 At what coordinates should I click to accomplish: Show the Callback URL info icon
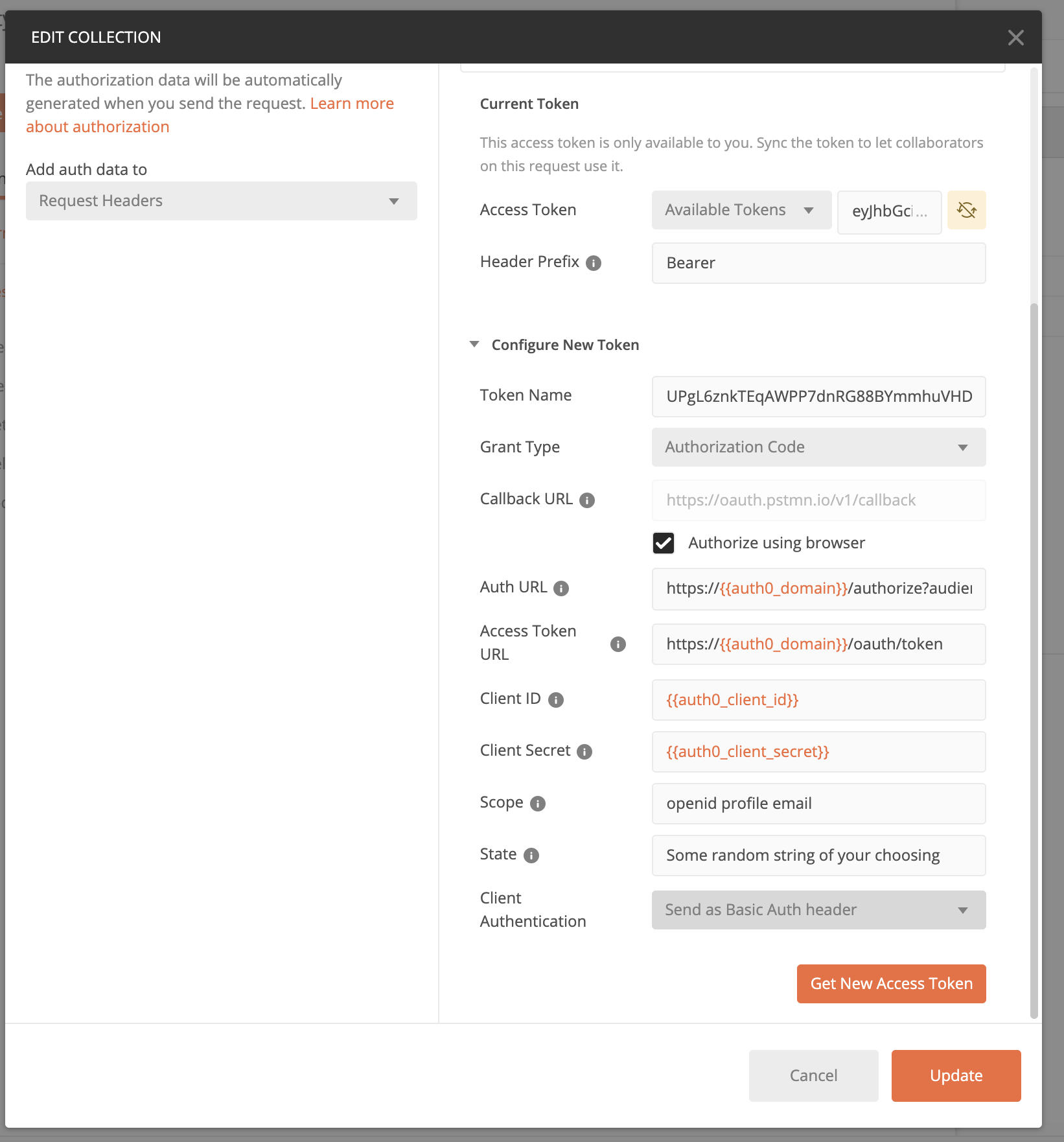pyautogui.click(x=587, y=500)
